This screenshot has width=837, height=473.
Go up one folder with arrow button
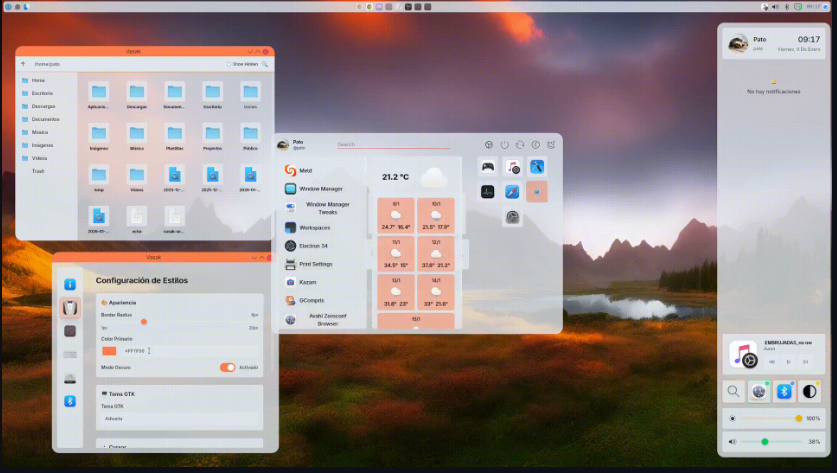(23, 64)
